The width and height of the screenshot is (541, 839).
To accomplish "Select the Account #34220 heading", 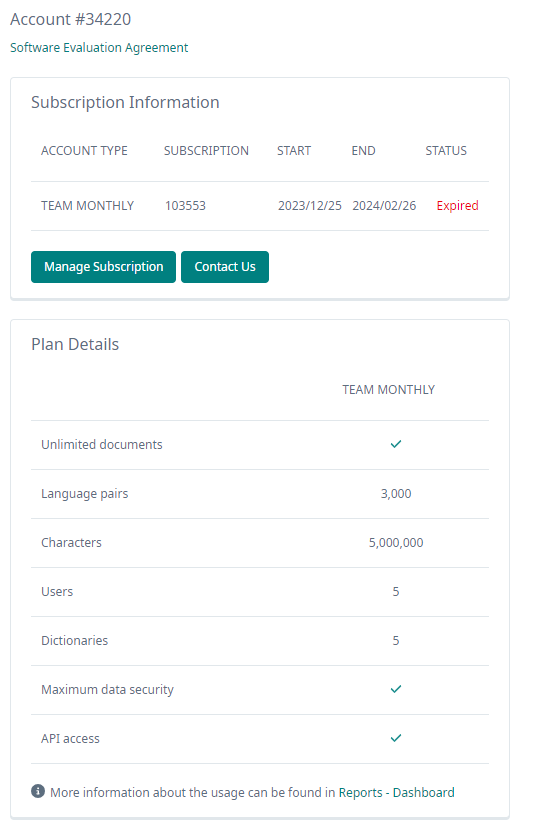I will click(x=71, y=19).
